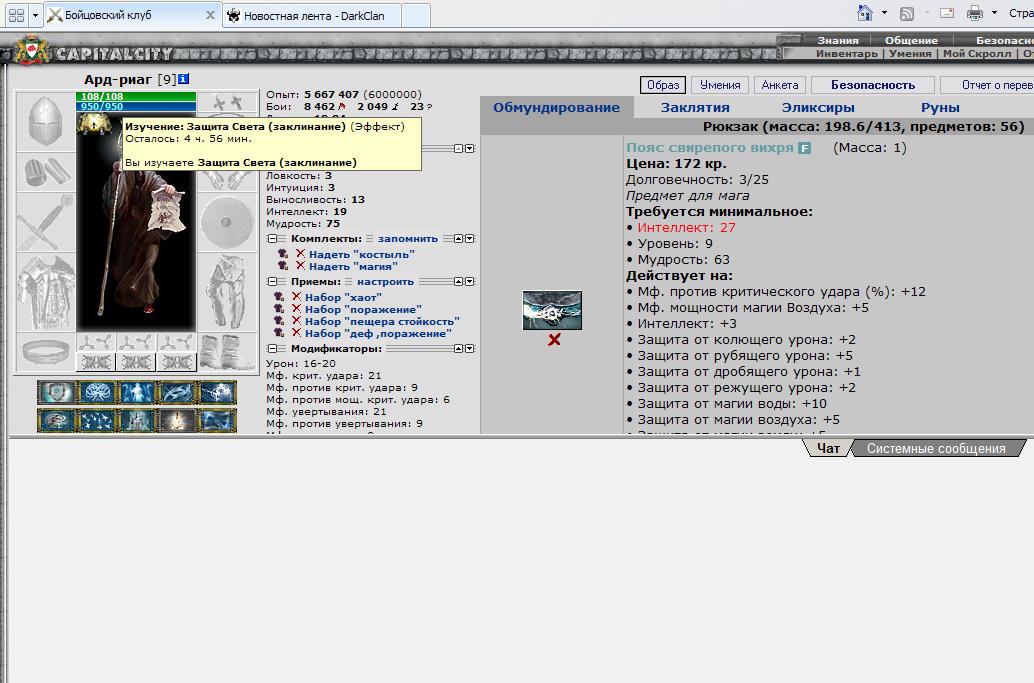This screenshot has width=1034, height=683.
Task: Select the bracers equipment slot
Action: click(x=46, y=172)
